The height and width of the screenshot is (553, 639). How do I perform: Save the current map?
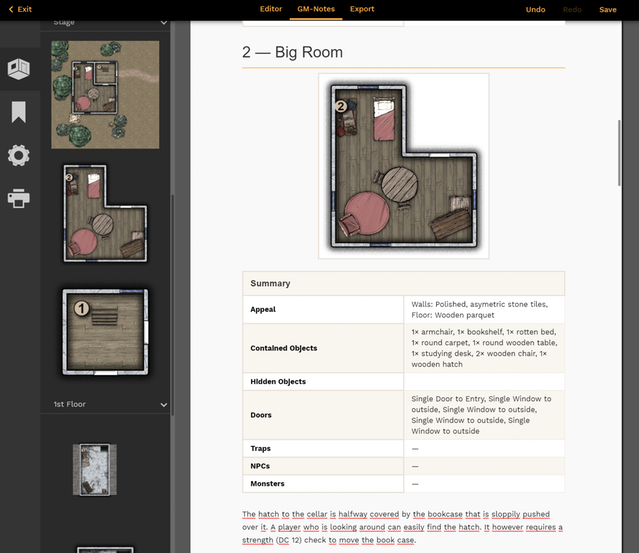pos(608,9)
